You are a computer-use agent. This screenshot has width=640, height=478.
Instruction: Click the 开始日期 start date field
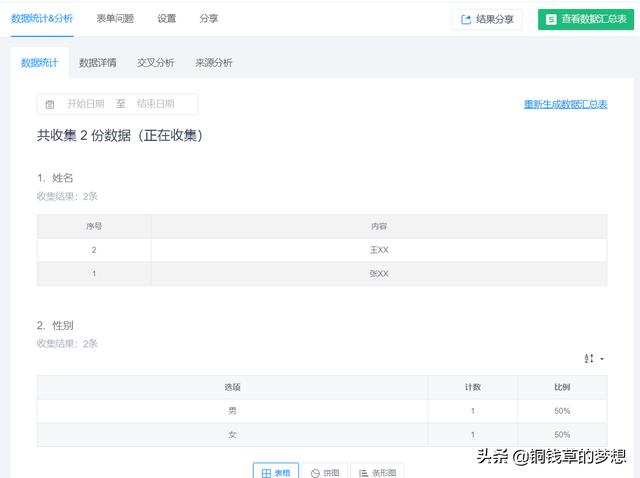pyautogui.click(x=85, y=104)
